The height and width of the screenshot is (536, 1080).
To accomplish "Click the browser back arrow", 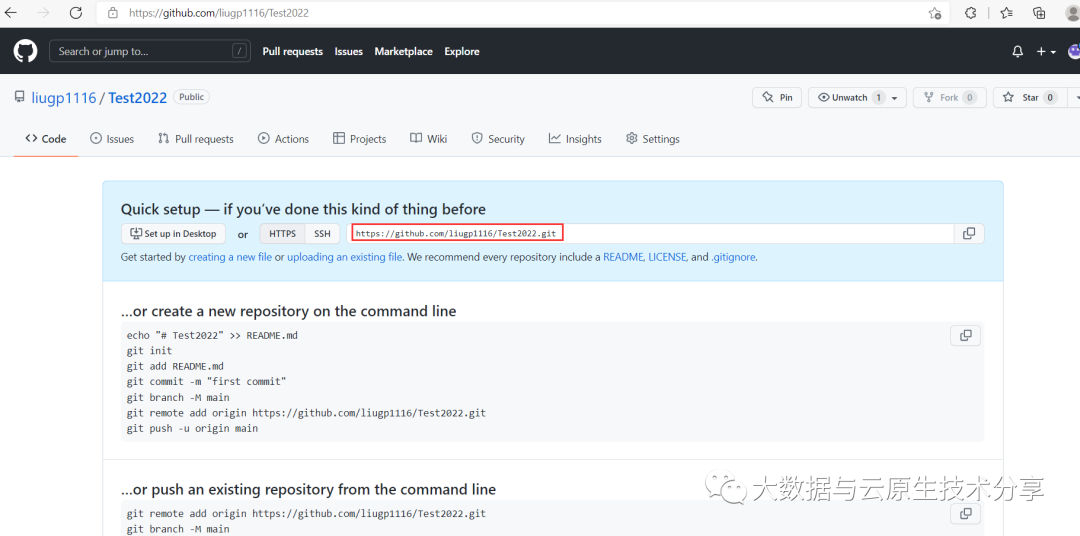I will (x=11, y=12).
